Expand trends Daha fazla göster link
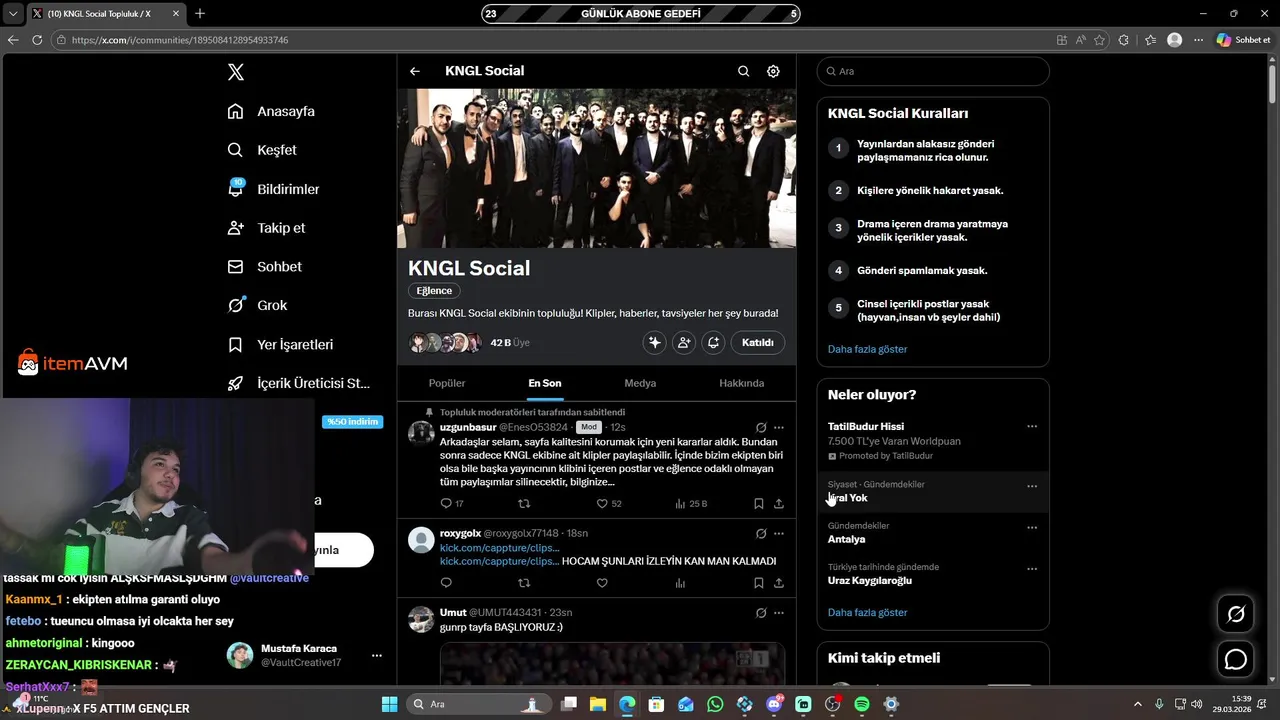The image size is (1280, 720). 867,612
